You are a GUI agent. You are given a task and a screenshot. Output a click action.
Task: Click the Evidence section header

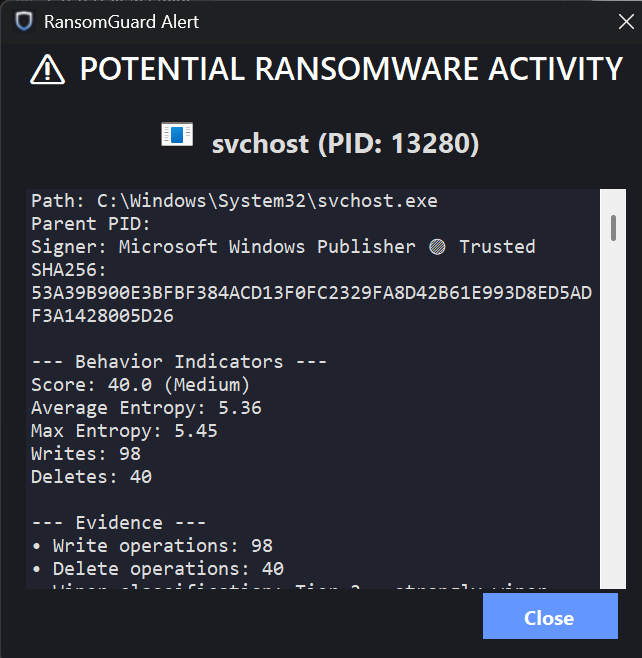click(x=119, y=523)
